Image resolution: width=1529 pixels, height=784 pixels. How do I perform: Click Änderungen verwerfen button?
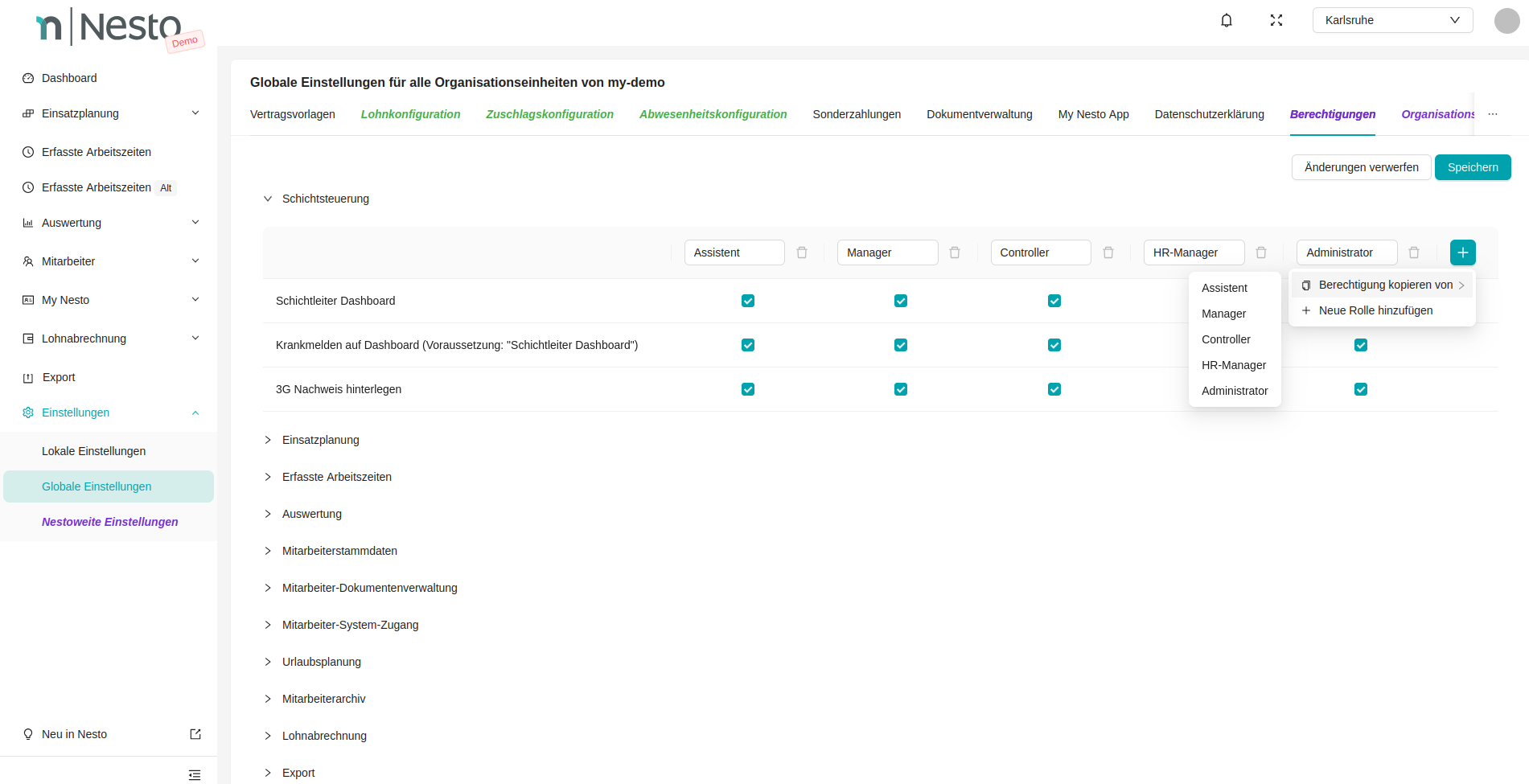point(1361,167)
